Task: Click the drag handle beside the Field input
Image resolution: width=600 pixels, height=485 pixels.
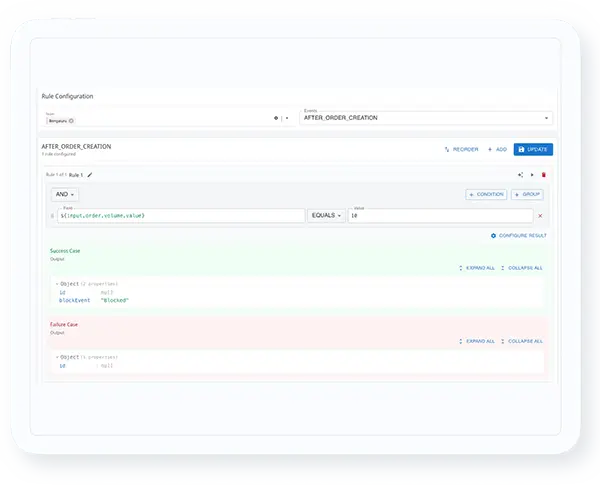Action: pyautogui.click(x=52, y=216)
